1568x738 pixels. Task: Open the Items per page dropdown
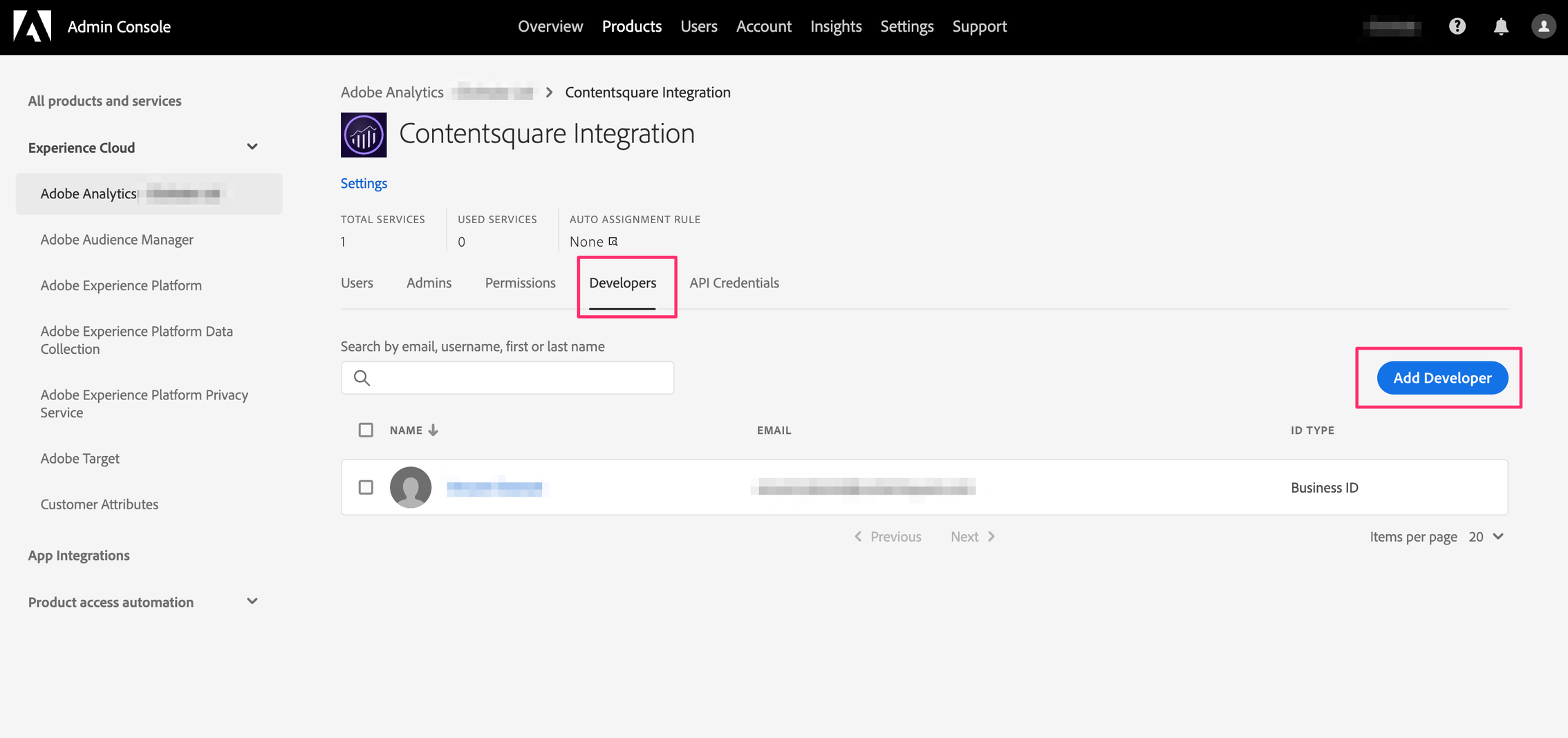point(1486,536)
